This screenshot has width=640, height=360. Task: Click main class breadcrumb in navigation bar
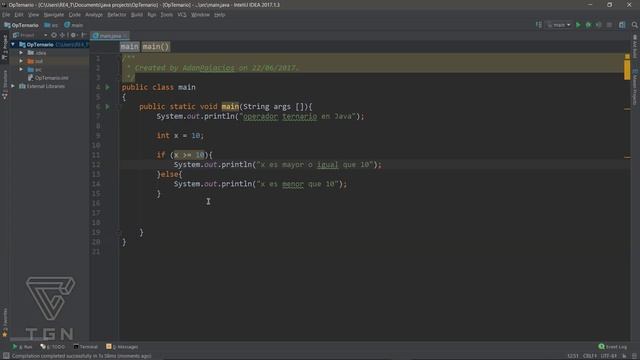tap(74, 25)
